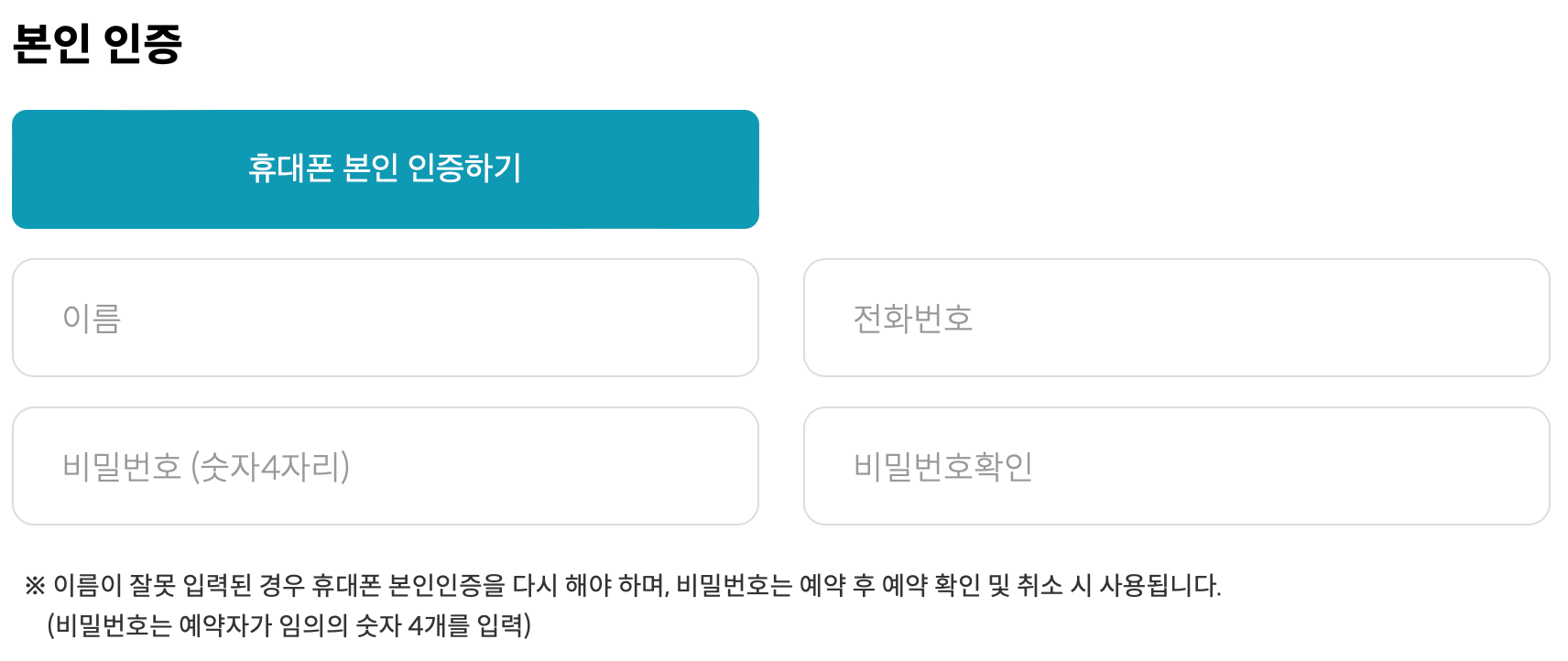
Task: Tap the left field in the top row
Action: point(385,318)
